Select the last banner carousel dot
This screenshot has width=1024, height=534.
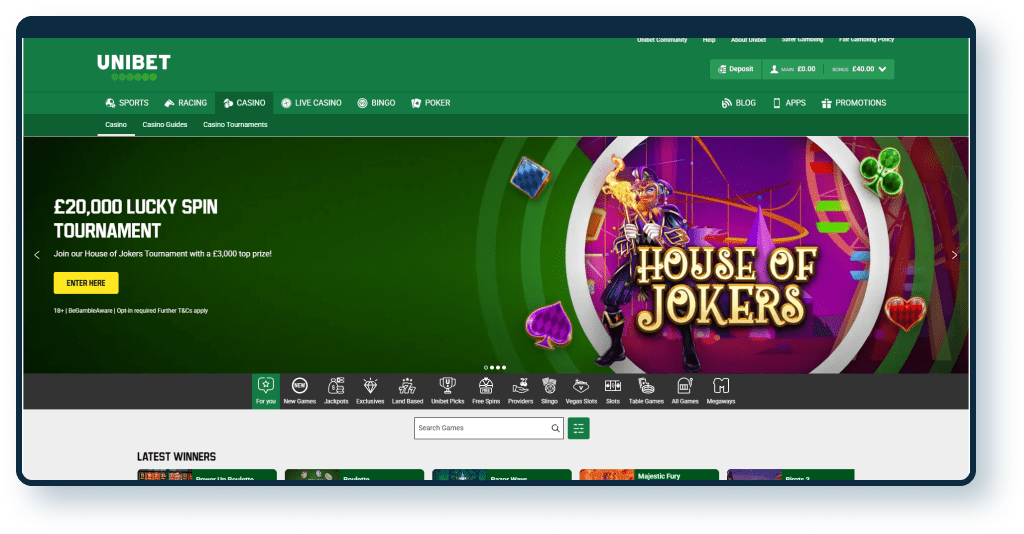pyautogui.click(x=504, y=368)
